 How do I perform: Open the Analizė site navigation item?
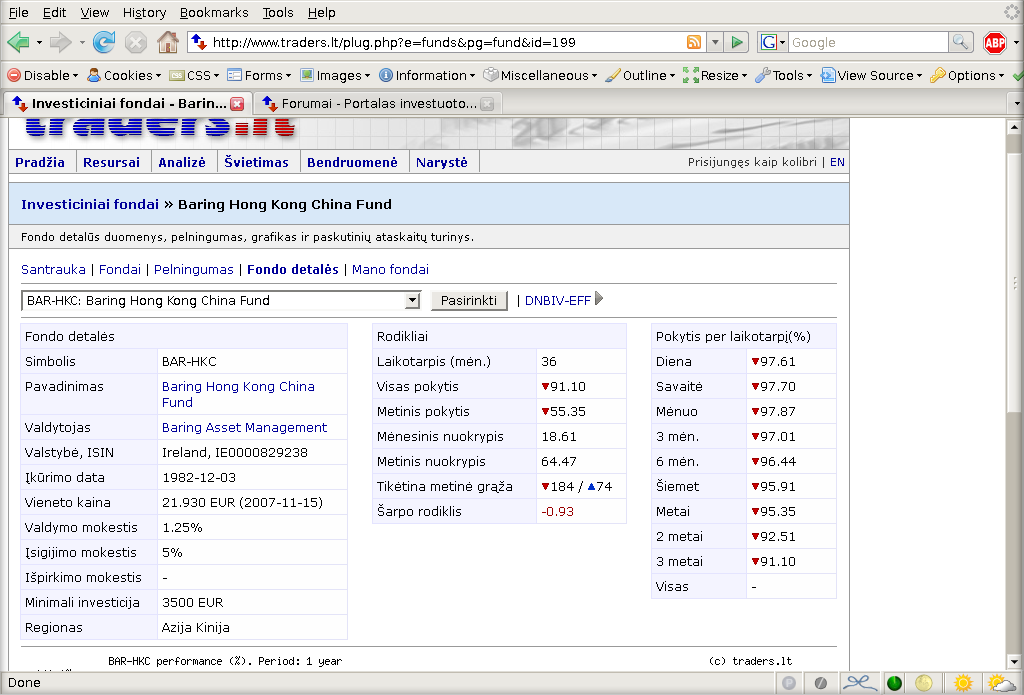pyautogui.click(x=182, y=163)
